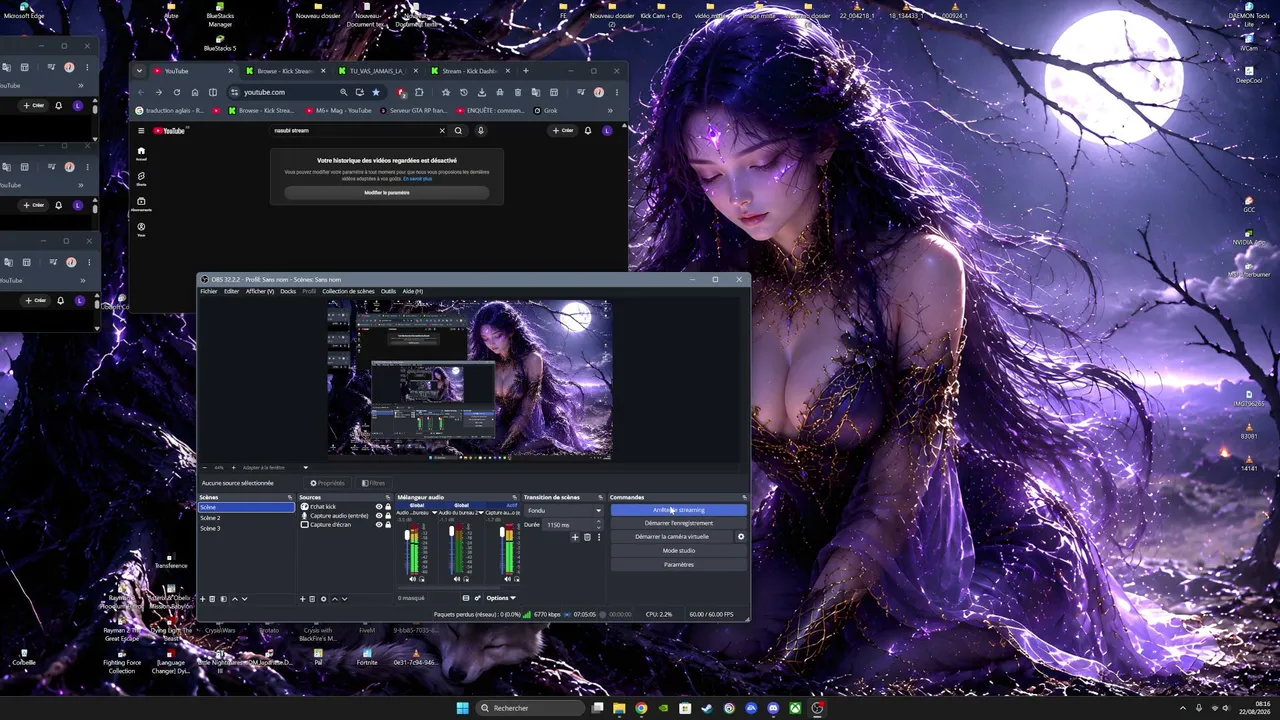The height and width of the screenshot is (720, 1280).
Task: Start YouTube voice search with the microphone
Action: (x=481, y=130)
